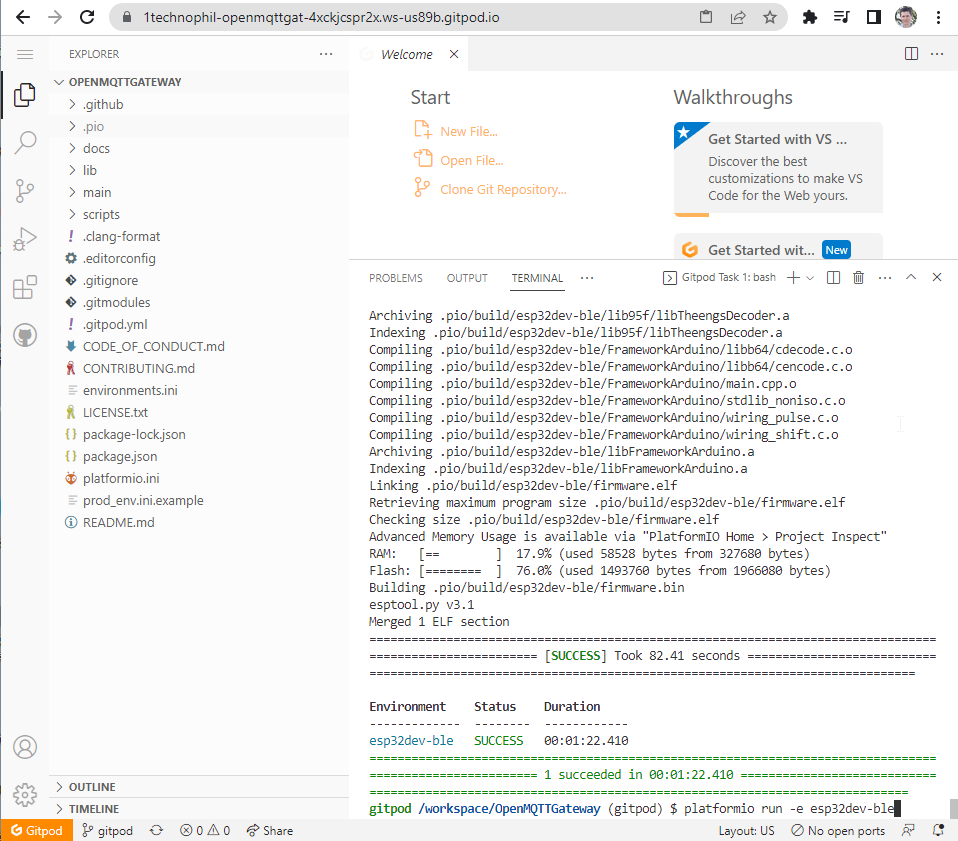The width and height of the screenshot is (958, 841).
Task: Expand the OUTLINE section
Action: [92, 787]
